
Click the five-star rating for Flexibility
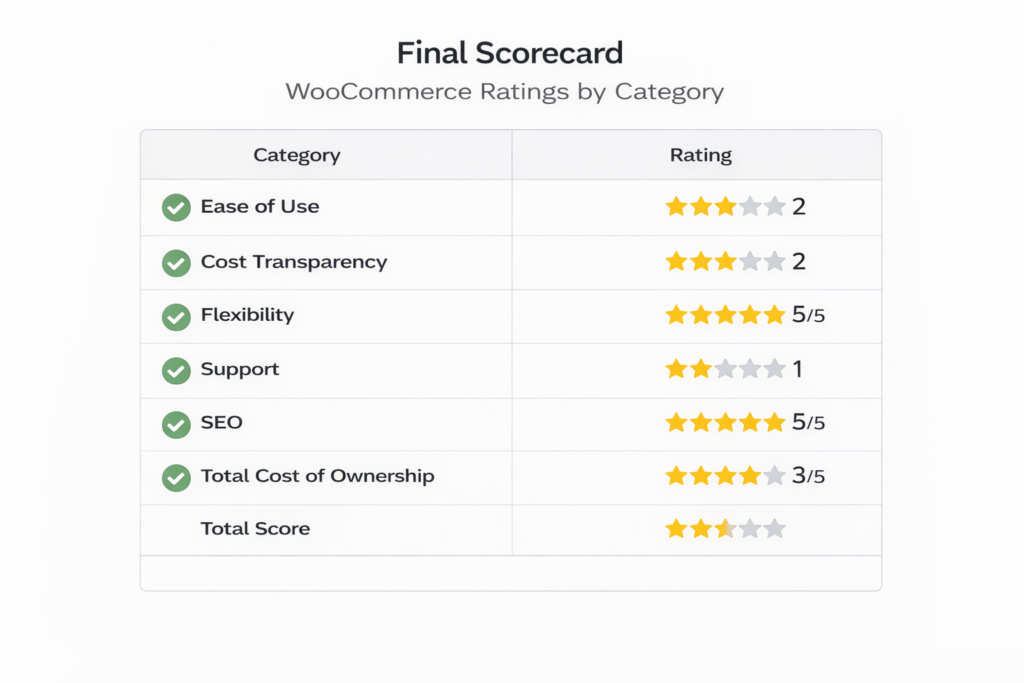[x=725, y=316]
